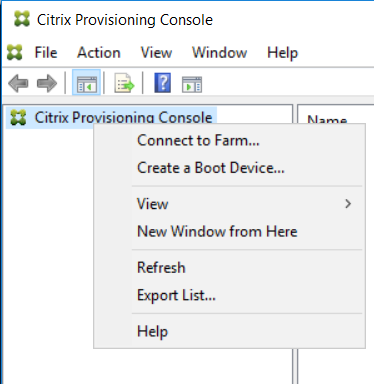Toggle the Show/Hide Console Tree icon
The width and height of the screenshot is (374, 384).
86,82
